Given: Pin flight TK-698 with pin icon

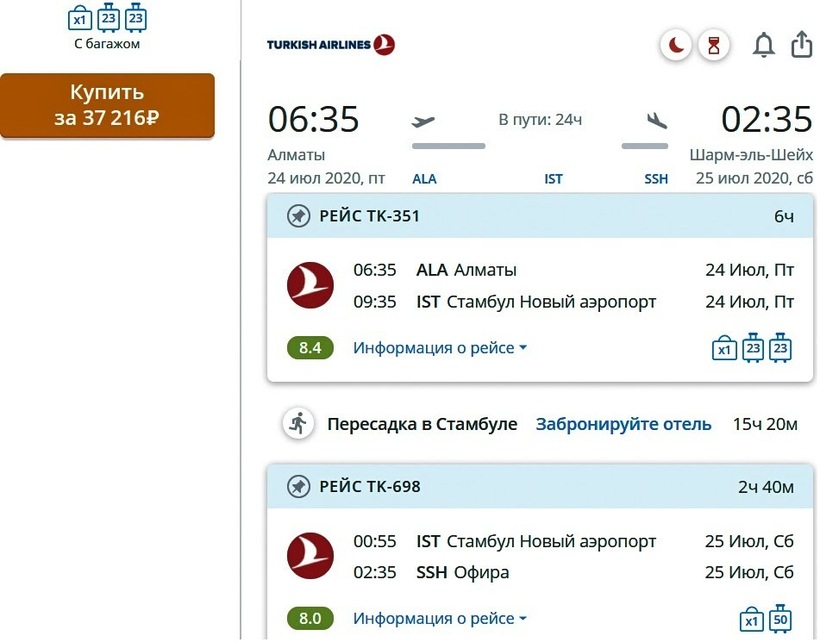Looking at the screenshot, I should coord(298,487).
